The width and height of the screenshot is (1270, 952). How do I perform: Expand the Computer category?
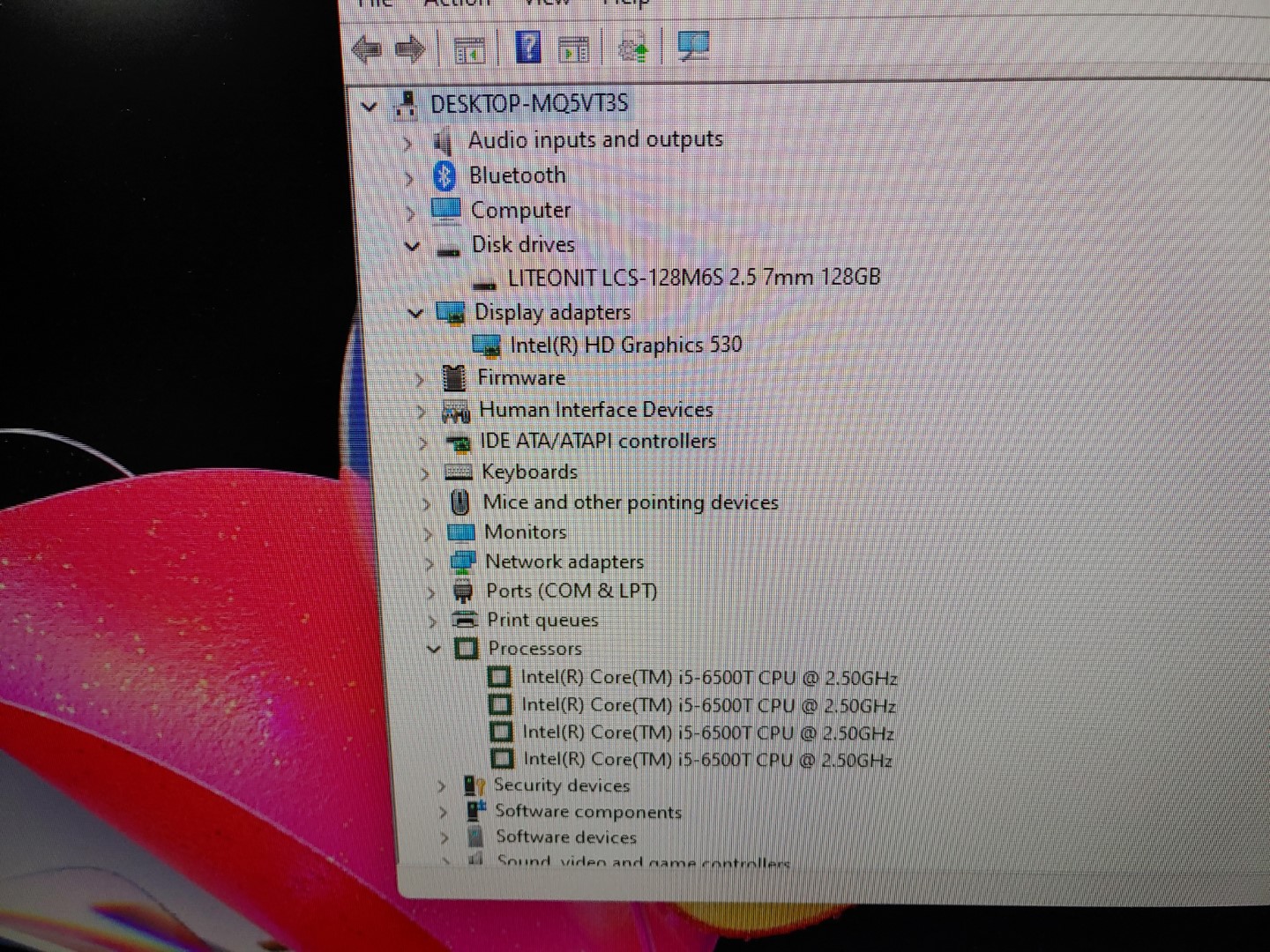coord(411,213)
